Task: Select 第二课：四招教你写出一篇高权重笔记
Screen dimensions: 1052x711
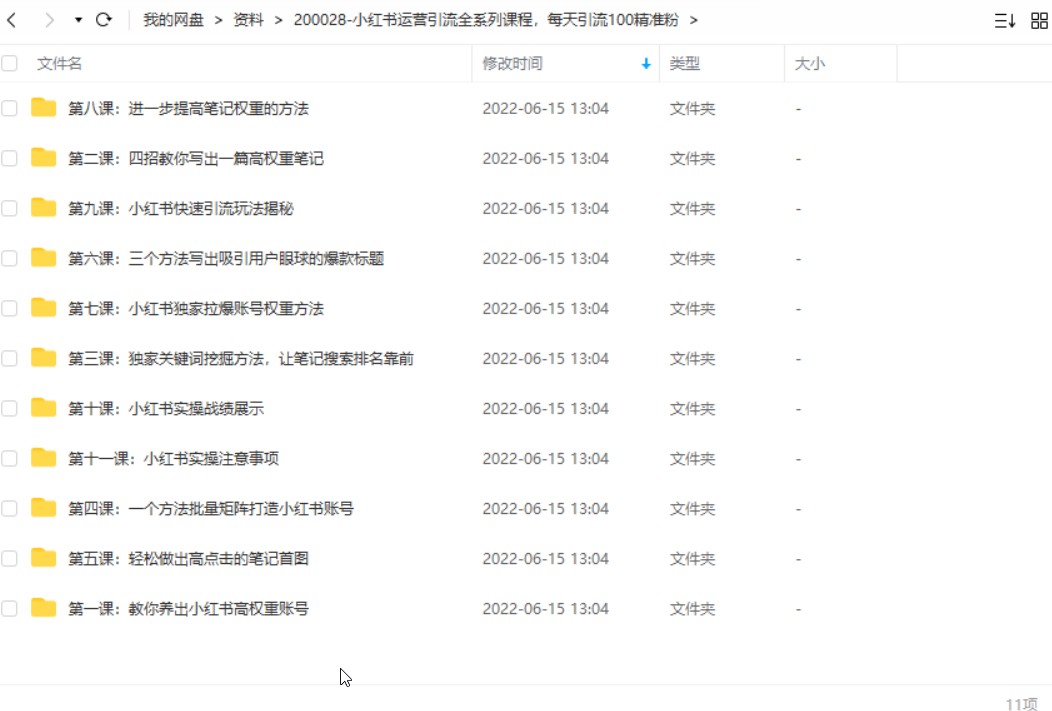Action: tap(196, 158)
